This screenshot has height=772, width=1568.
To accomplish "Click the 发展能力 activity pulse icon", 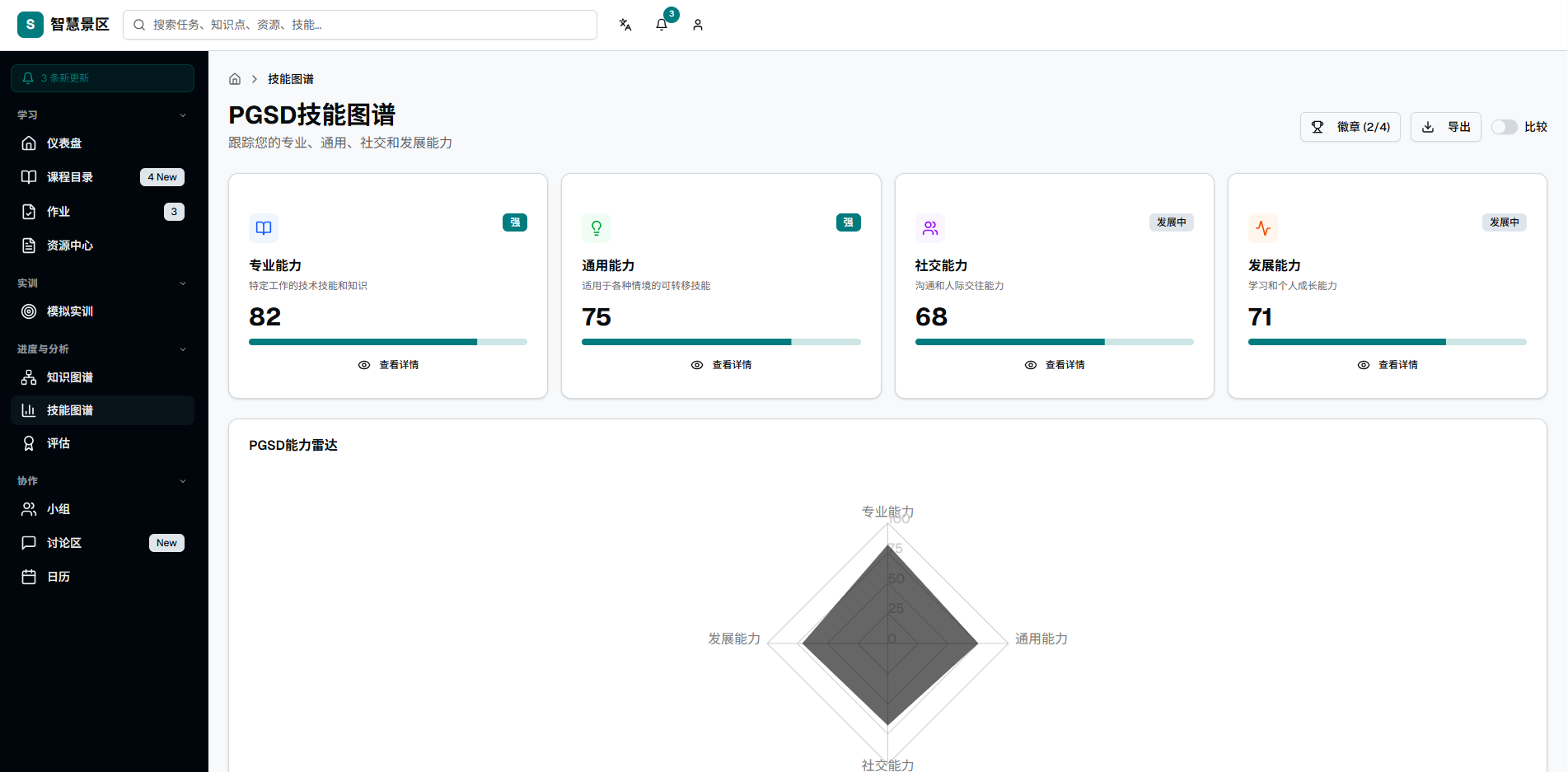I will click(1263, 228).
